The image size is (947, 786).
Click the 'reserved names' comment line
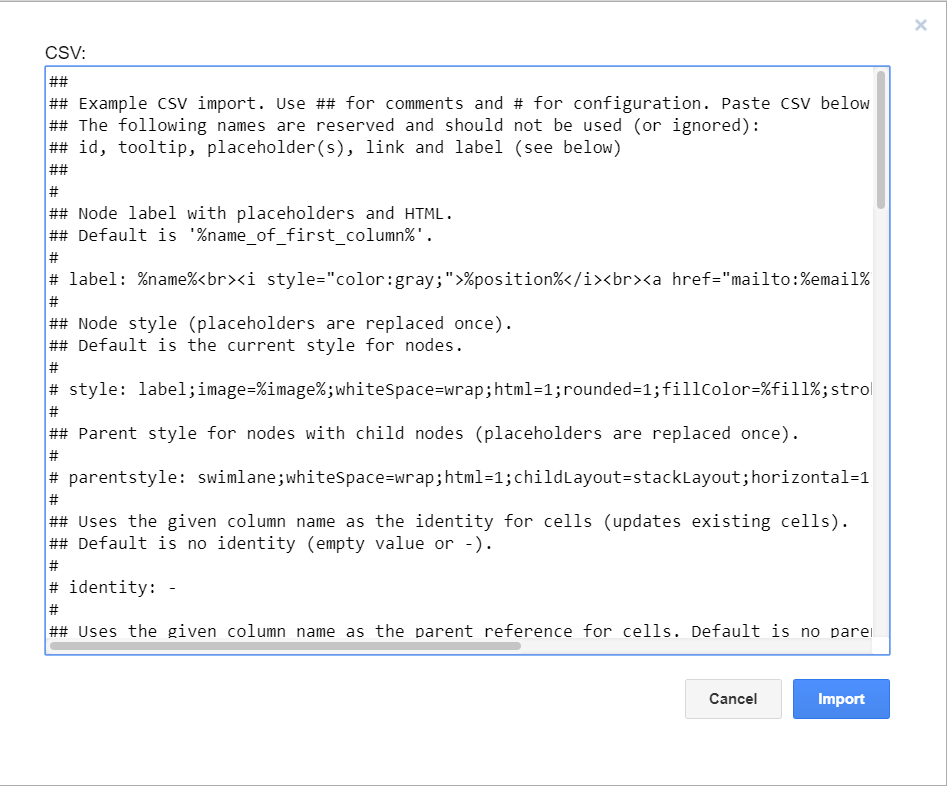pos(300,125)
